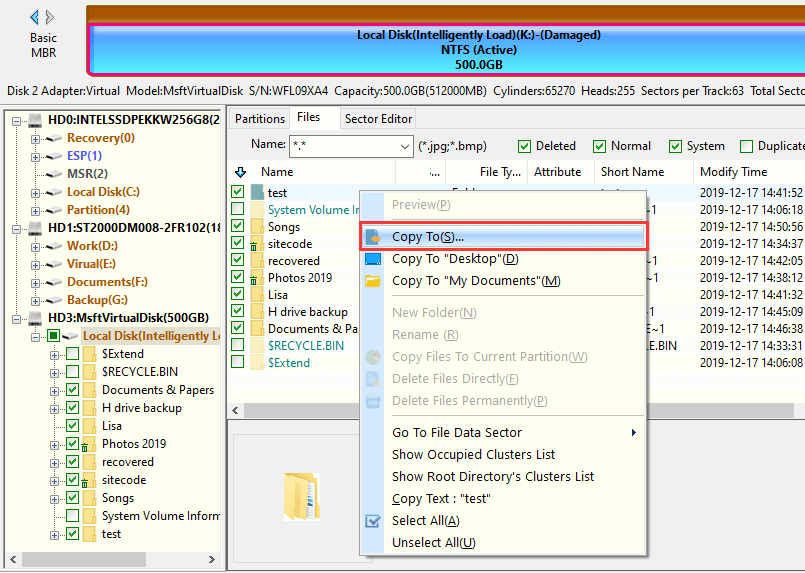Open the Name filter dropdown

(x=403, y=146)
